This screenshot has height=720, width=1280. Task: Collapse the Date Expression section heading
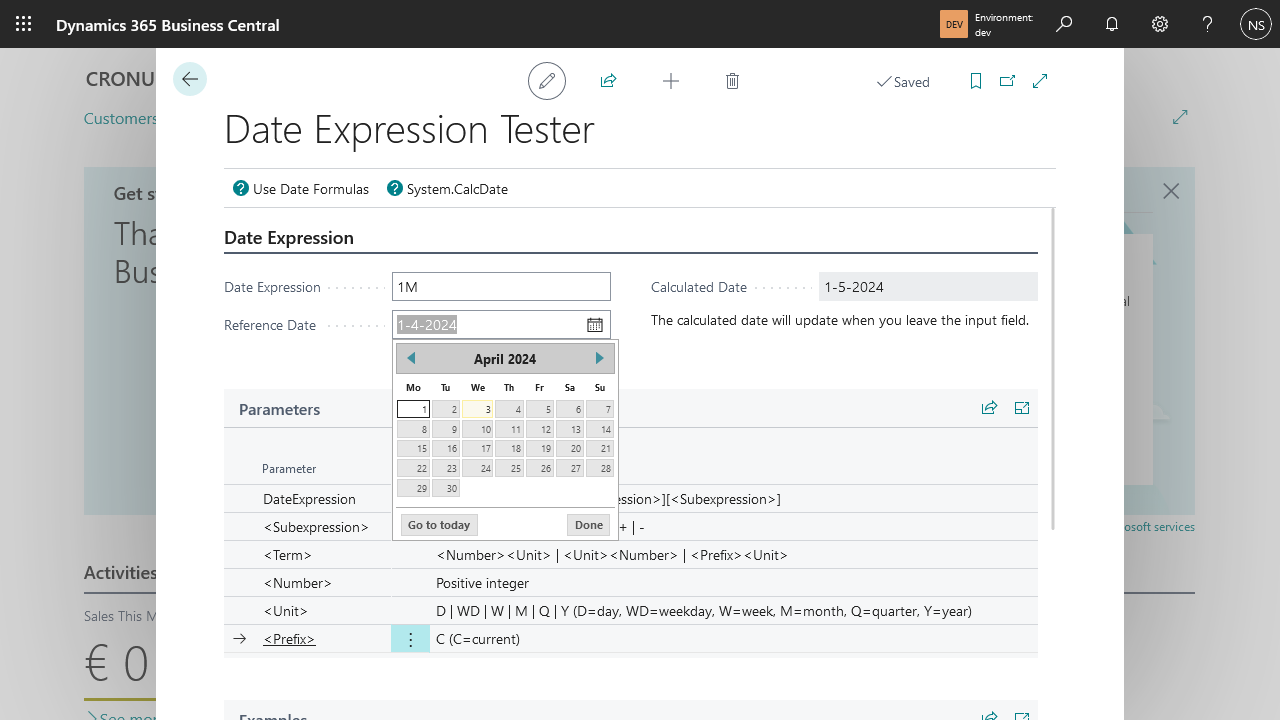[289, 238]
